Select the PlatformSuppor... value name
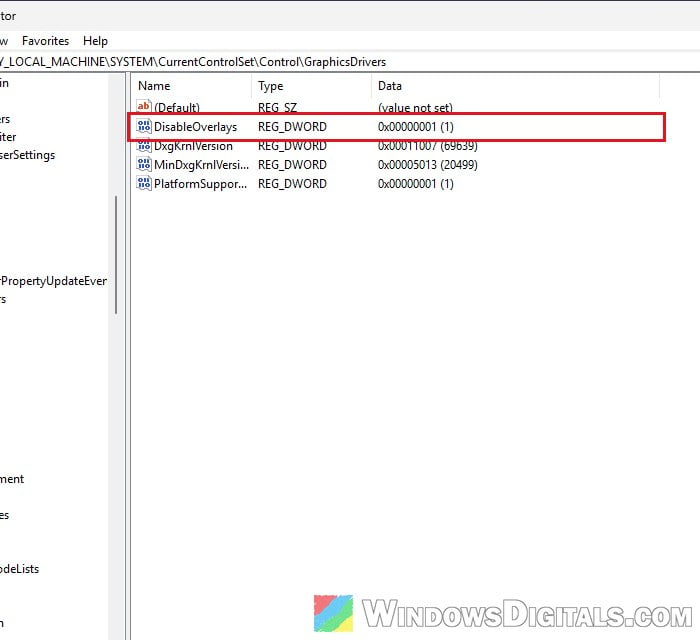 click(x=200, y=184)
